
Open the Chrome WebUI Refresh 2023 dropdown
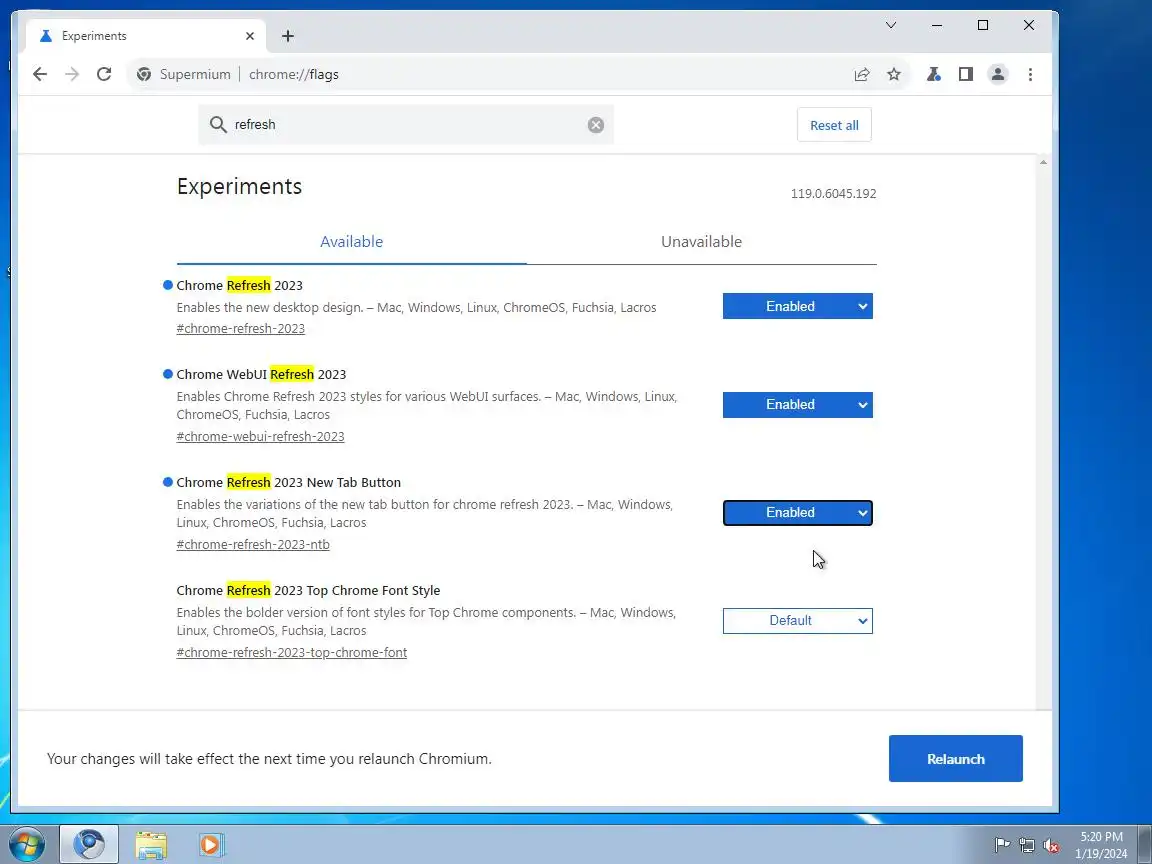[797, 405]
